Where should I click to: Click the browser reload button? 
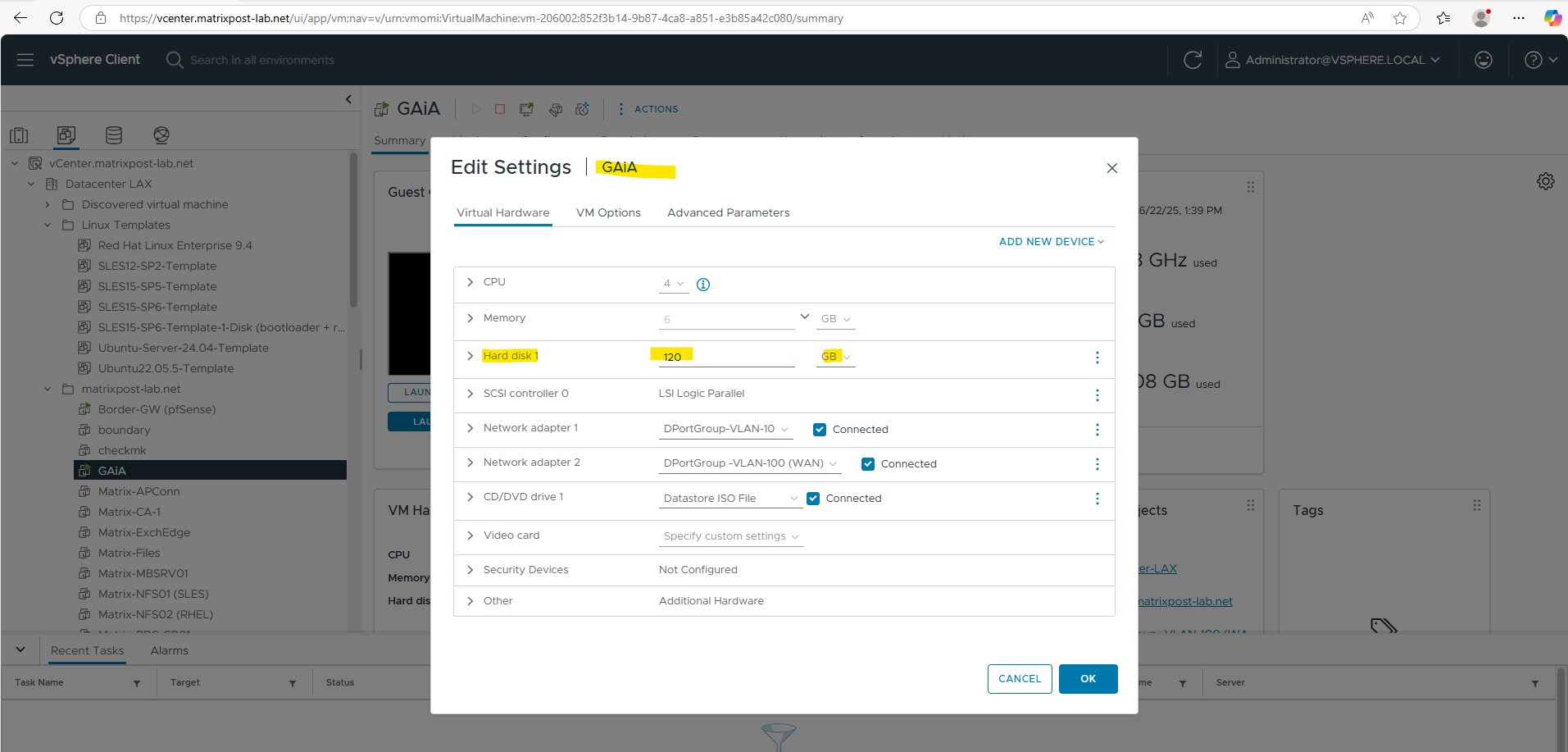click(x=57, y=18)
